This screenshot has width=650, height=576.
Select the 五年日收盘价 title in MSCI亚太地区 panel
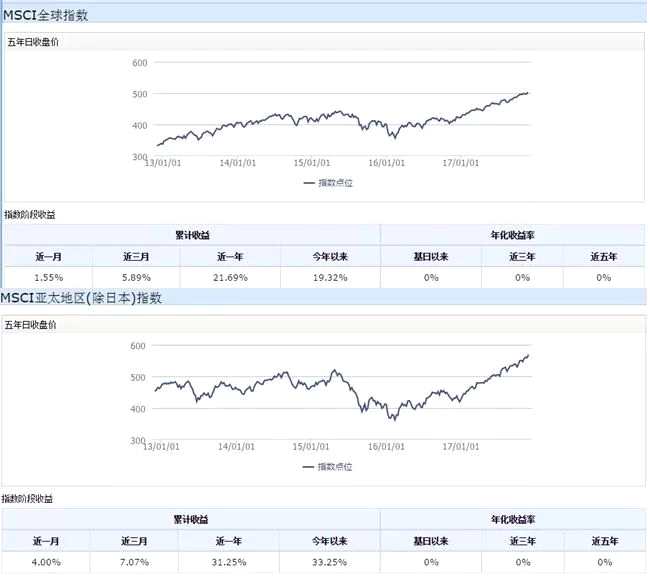30,325
